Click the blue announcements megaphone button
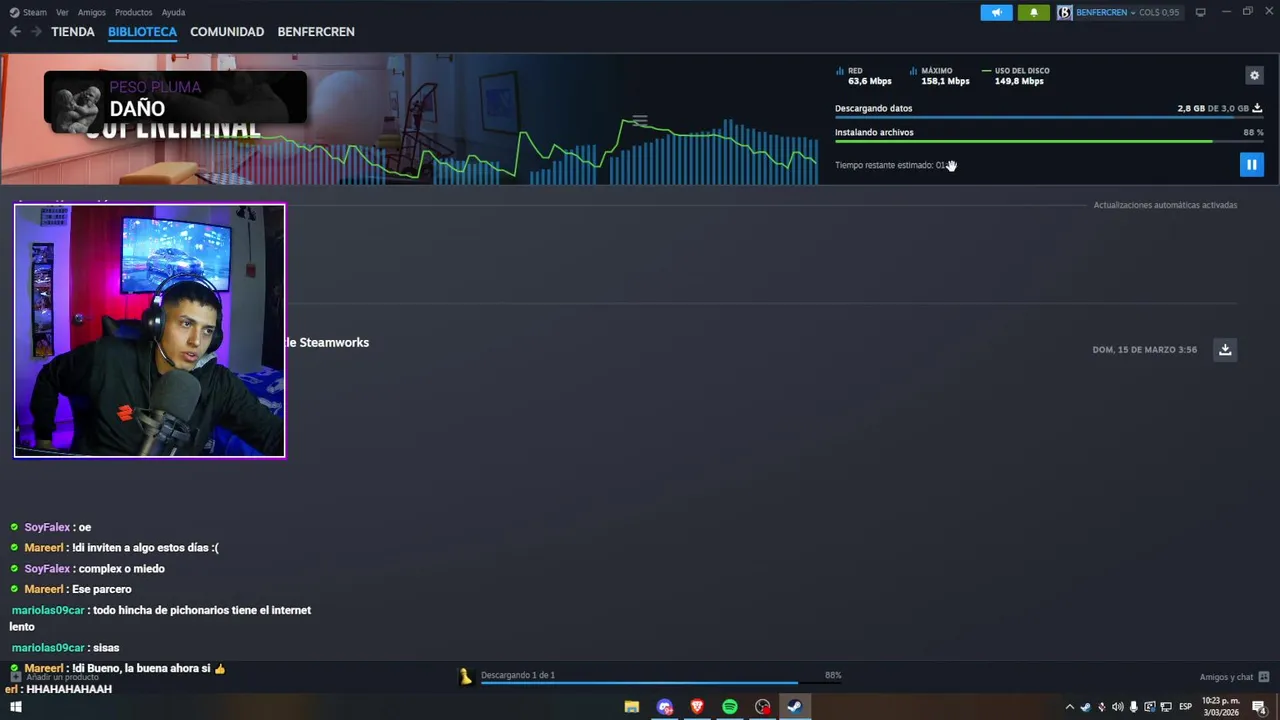Viewport: 1280px width, 720px height. click(x=996, y=12)
